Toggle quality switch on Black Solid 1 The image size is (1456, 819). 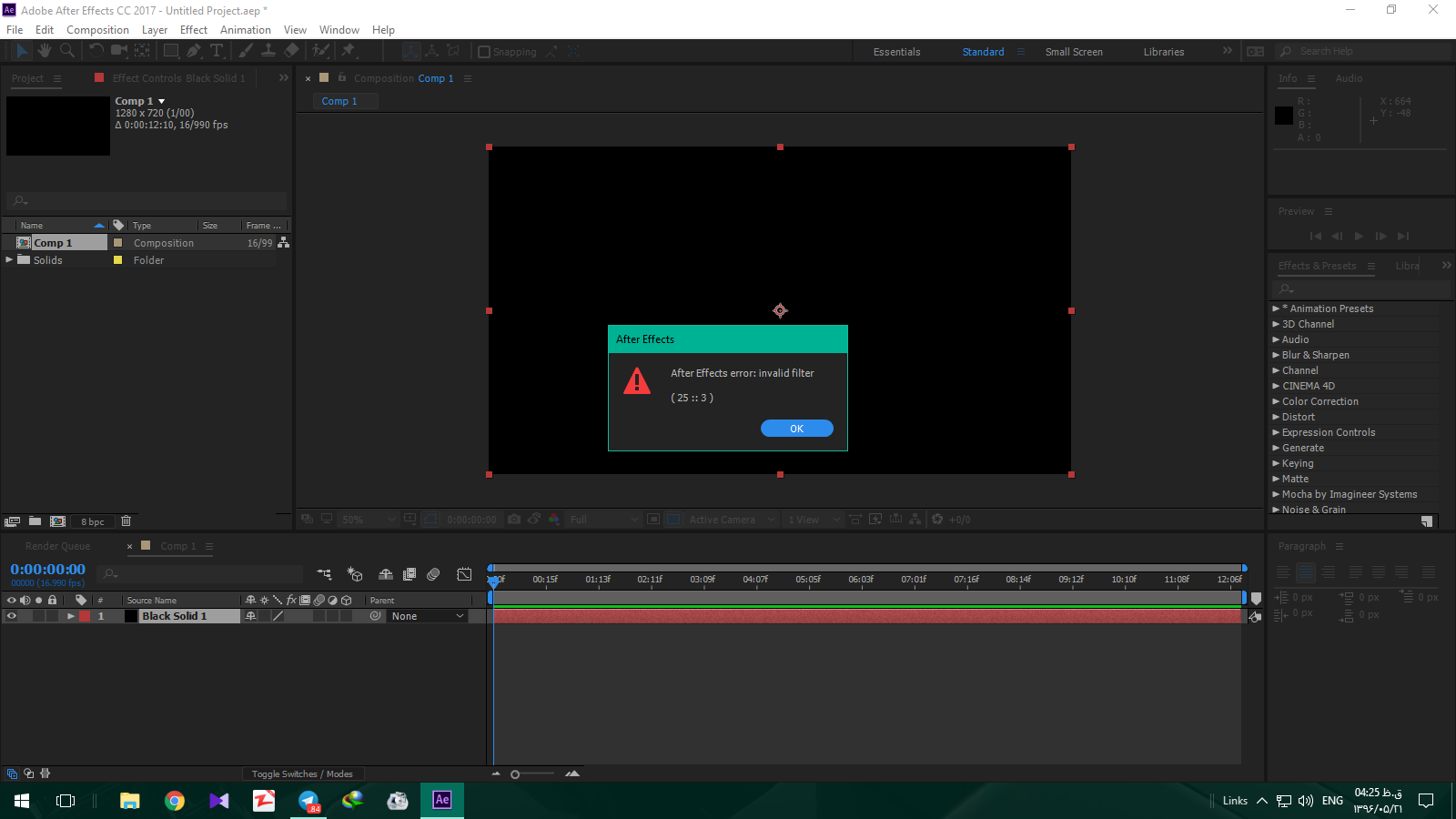coord(278,616)
